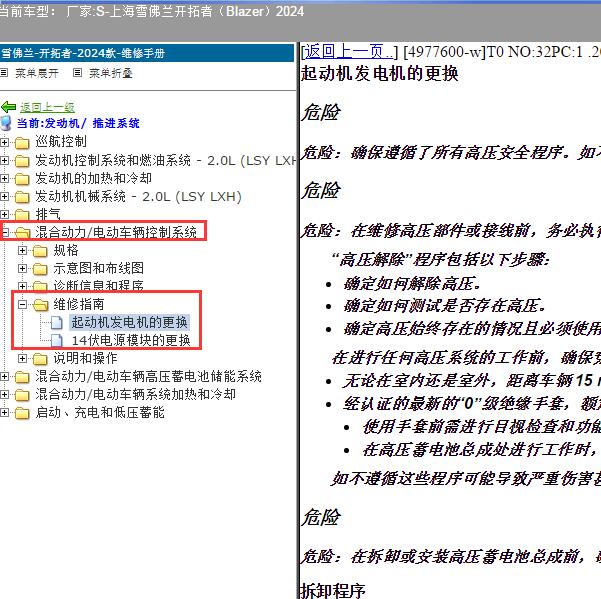
Task: Click open folder icon of 混合动力/电动车辆控制系统
Action: (23, 233)
